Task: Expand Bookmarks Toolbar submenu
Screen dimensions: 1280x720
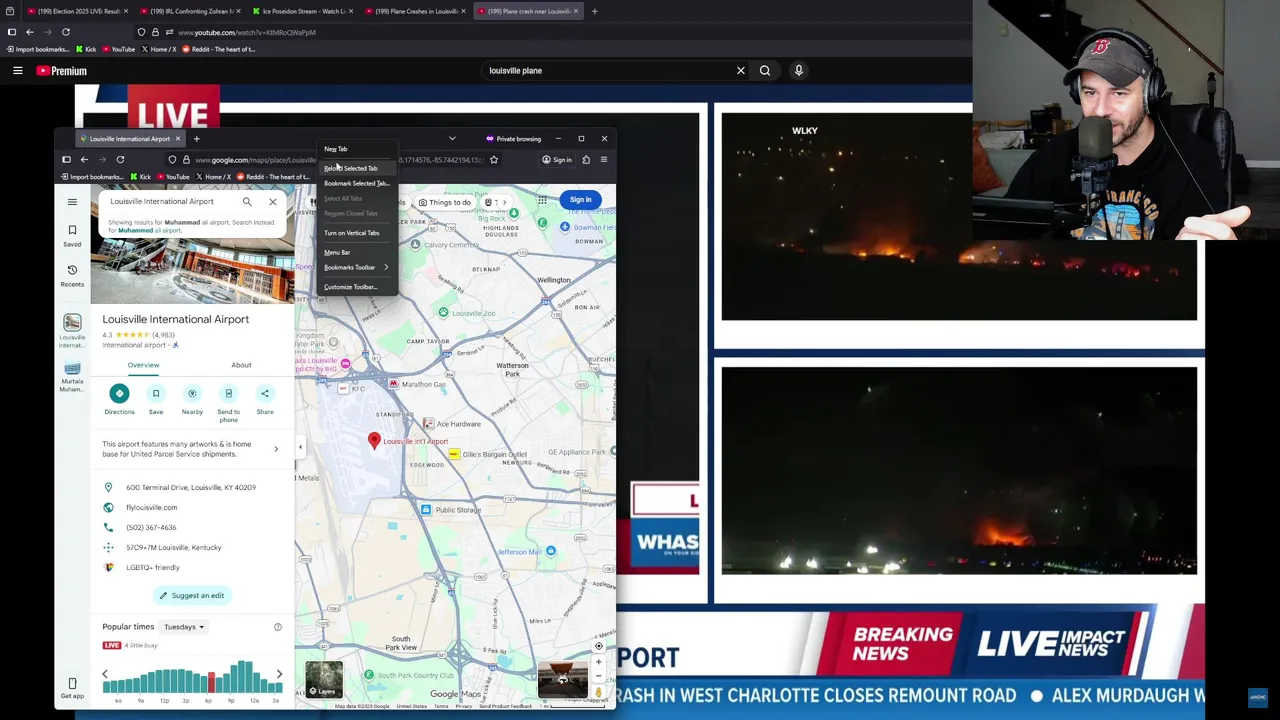Action: 358,267
